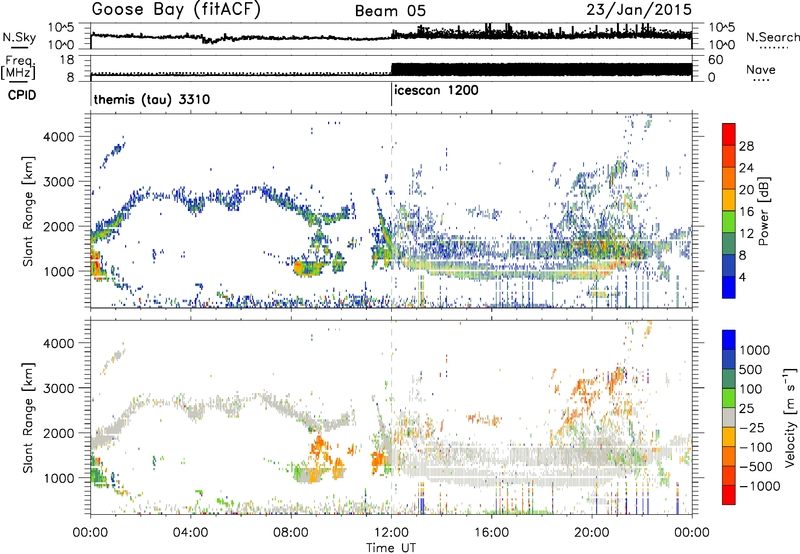Click the '60' tick right of the frequency panel

[716, 60]
